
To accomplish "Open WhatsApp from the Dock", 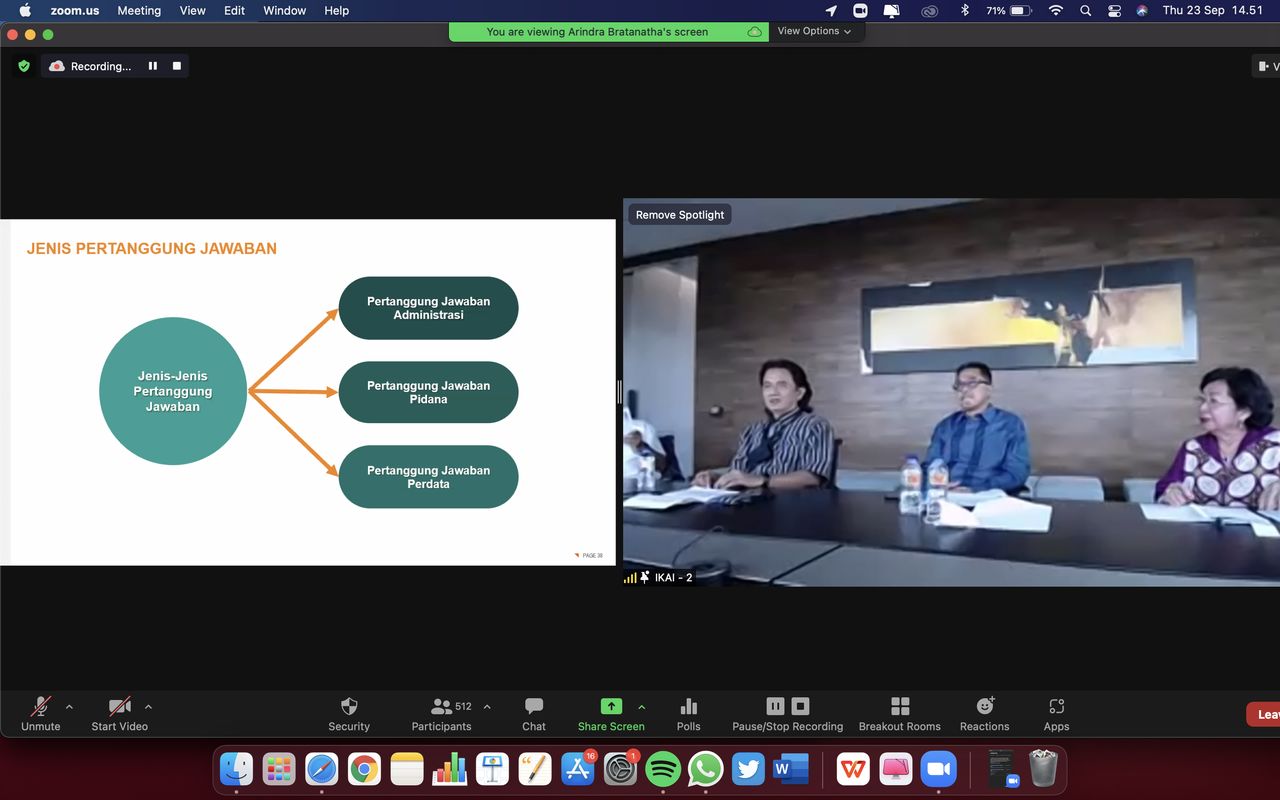I will click(706, 768).
